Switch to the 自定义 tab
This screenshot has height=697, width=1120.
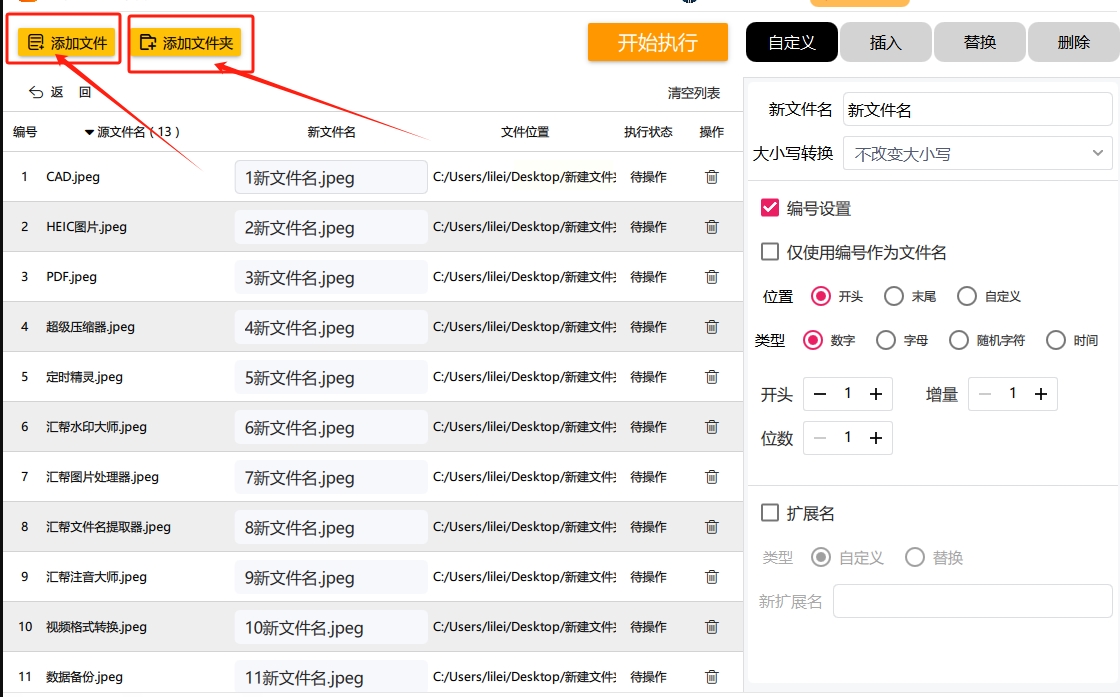(x=791, y=42)
